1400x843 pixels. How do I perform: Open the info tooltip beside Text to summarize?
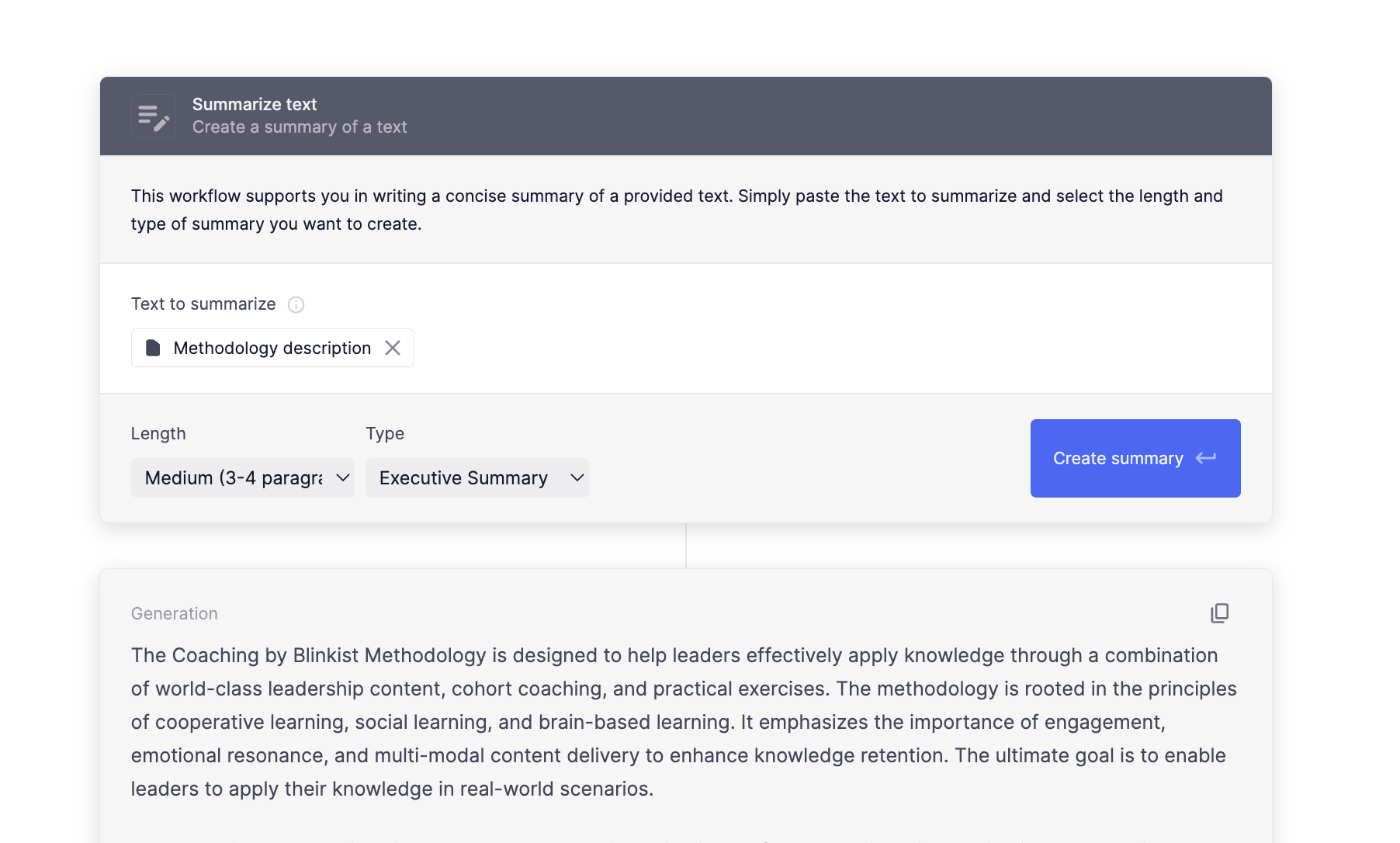(x=296, y=304)
